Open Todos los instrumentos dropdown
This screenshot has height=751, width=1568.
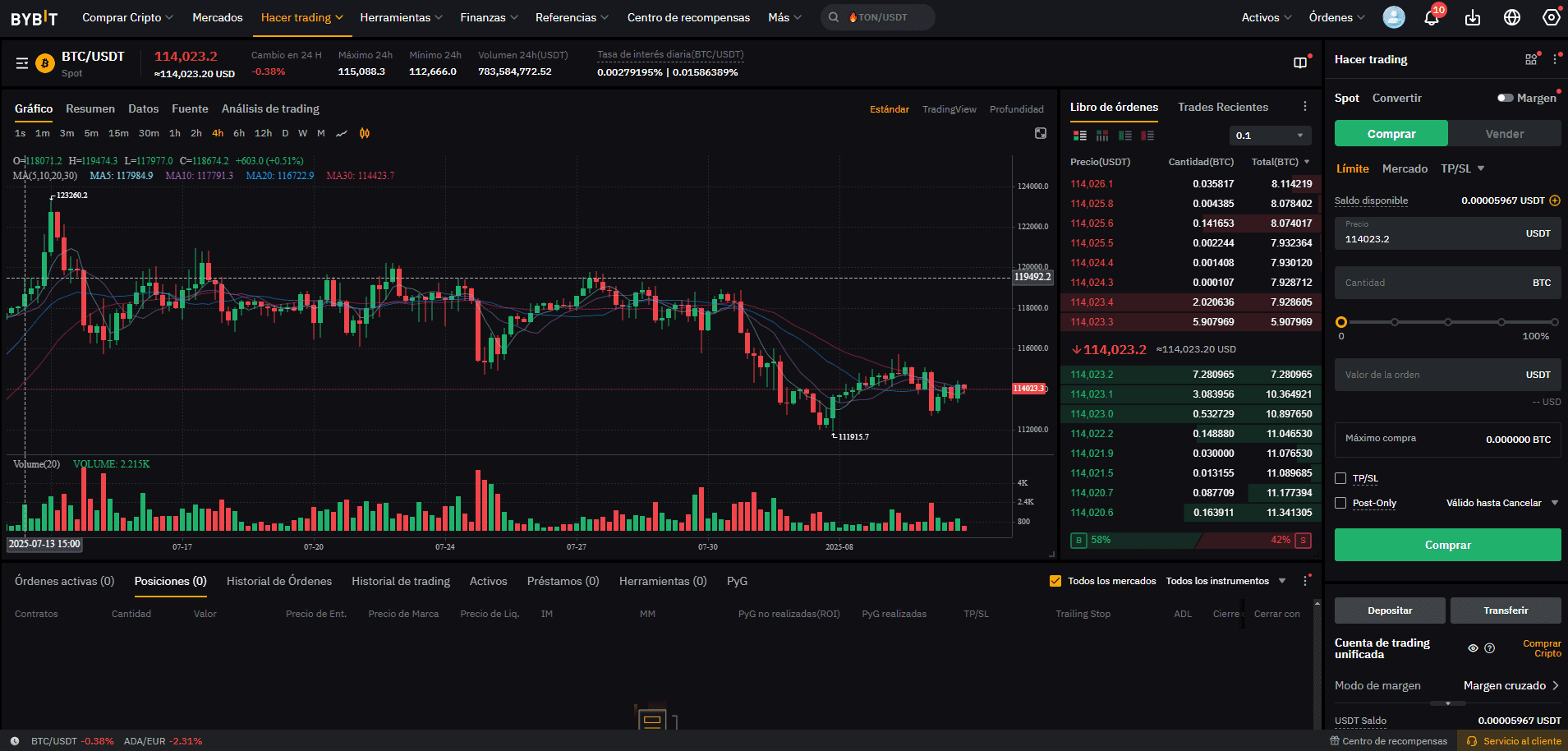point(1226,581)
